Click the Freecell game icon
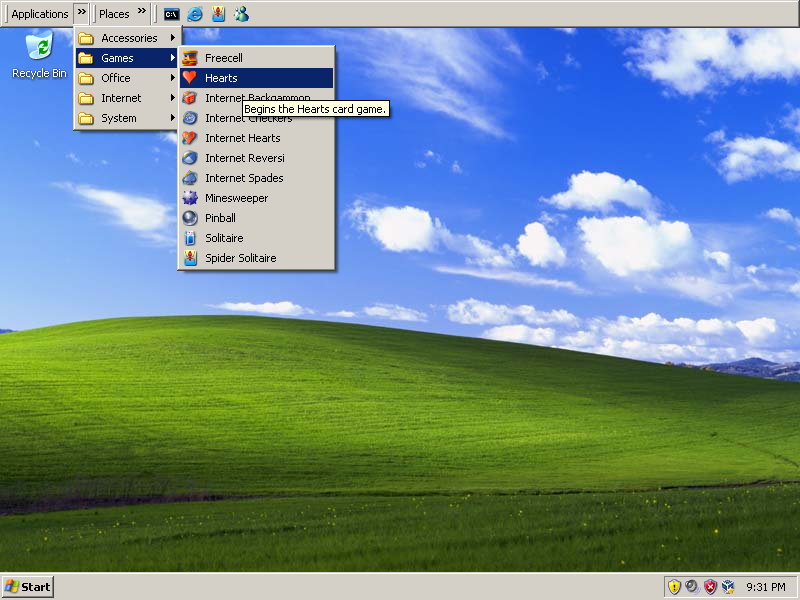The height and width of the screenshot is (600, 800). (x=190, y=58)
